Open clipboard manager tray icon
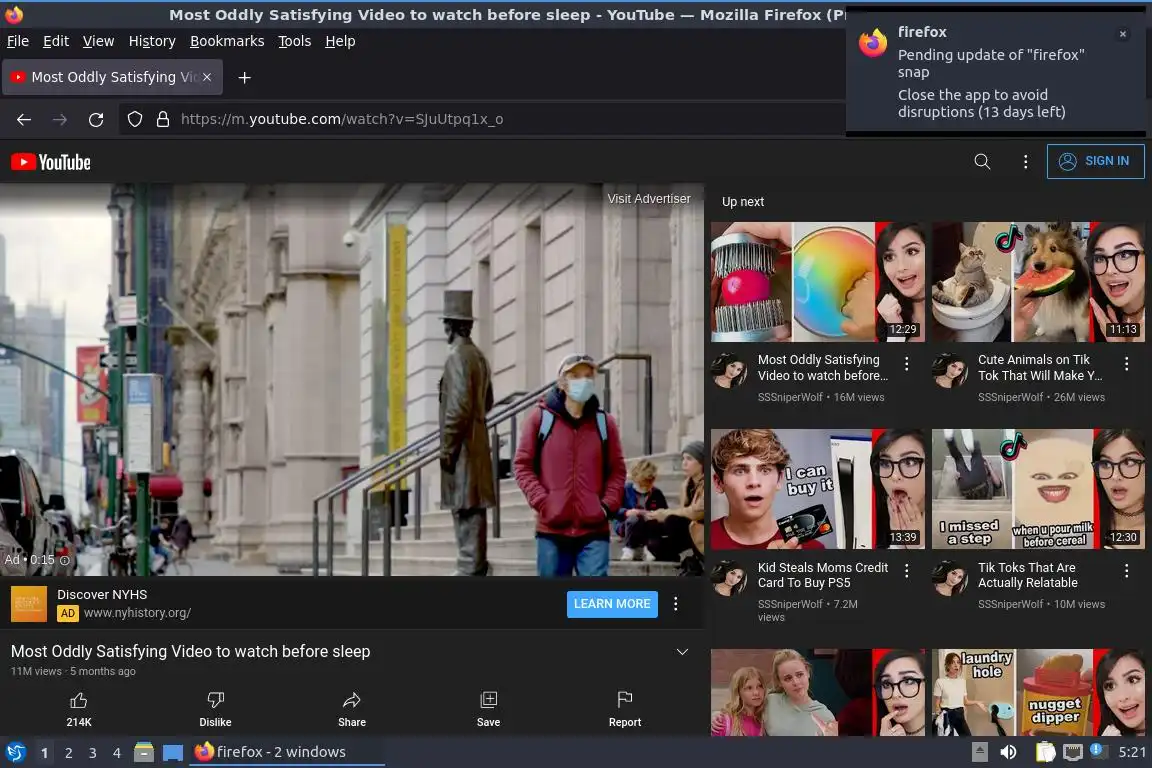The width and height of the screenshot is (1152, 768). (x=1045, y=753)
